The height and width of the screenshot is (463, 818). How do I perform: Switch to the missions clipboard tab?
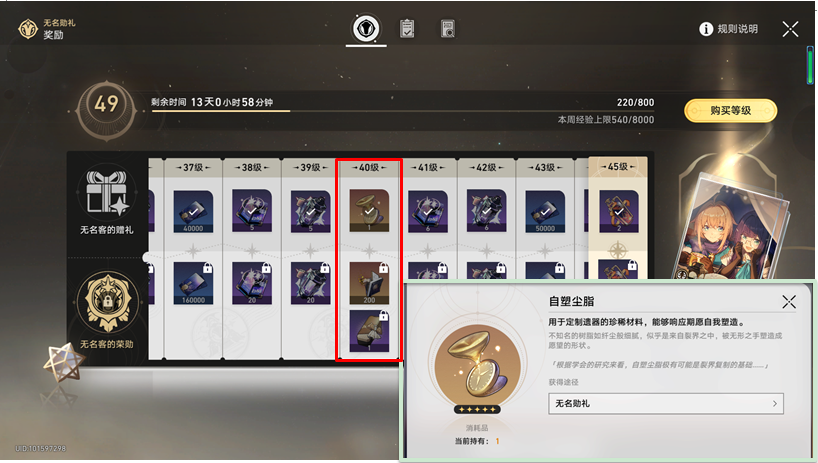point(407,29)
